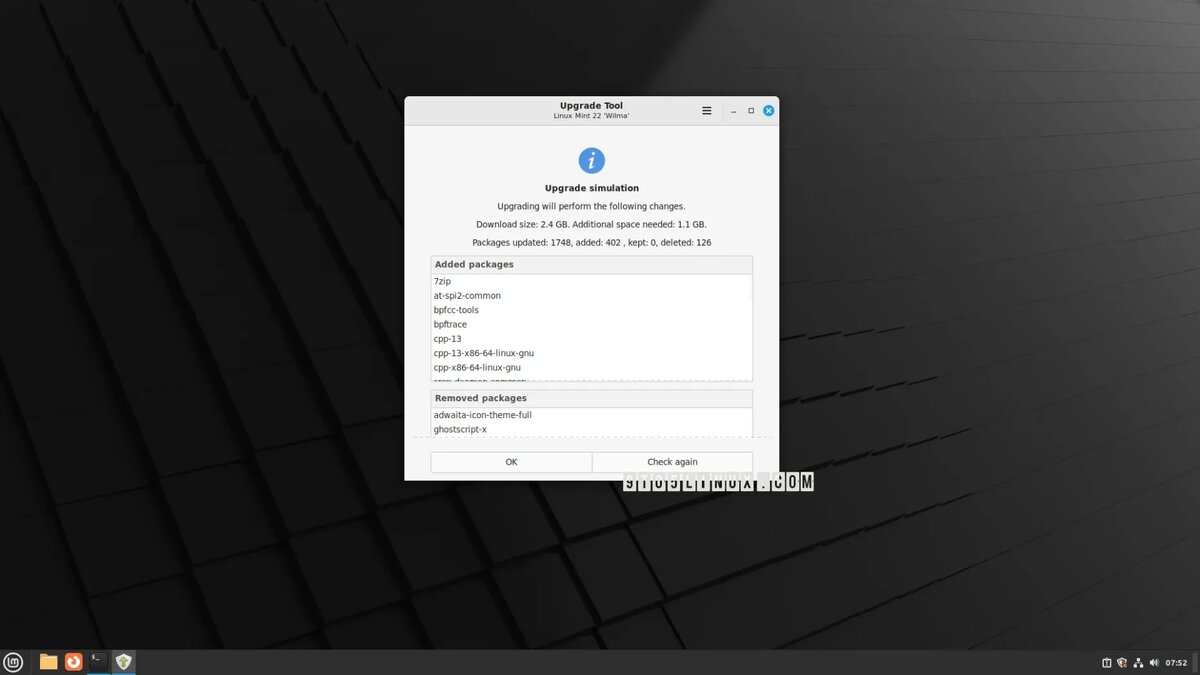1200x675 pixels.
Task: Select adwaita-icon-theme-full in Removed packages
Action: click(x=592, y=415)
